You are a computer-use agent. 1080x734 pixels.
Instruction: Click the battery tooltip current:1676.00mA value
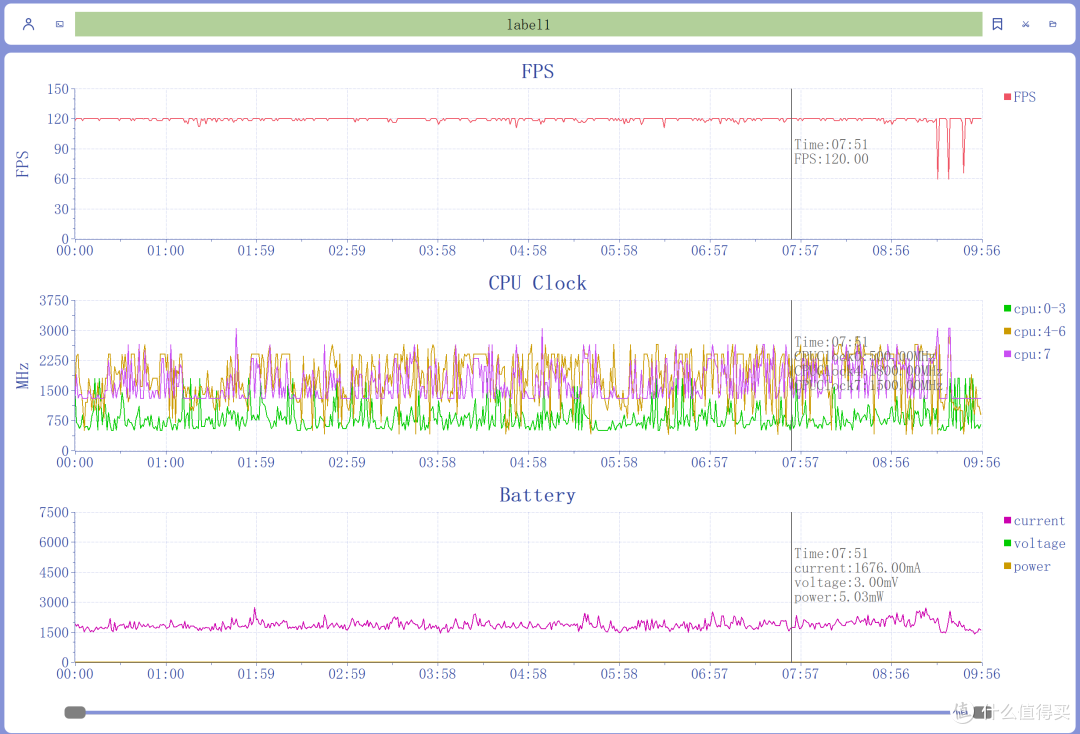click(858, 568)
